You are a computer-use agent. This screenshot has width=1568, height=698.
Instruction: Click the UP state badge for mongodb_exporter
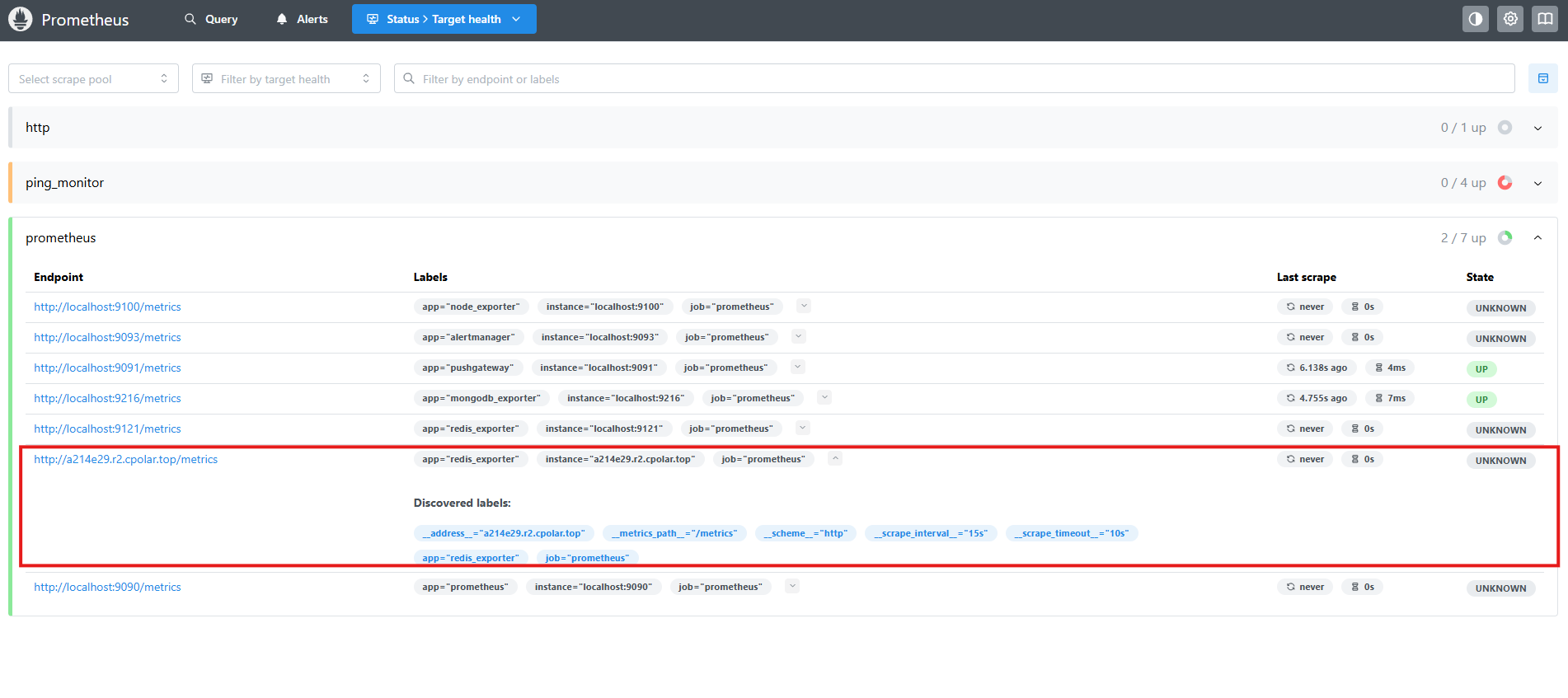[1481, 400]
